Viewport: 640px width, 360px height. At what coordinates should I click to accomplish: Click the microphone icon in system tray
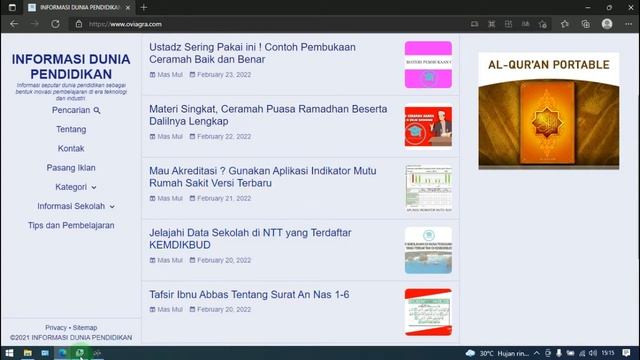pos(559,353)
